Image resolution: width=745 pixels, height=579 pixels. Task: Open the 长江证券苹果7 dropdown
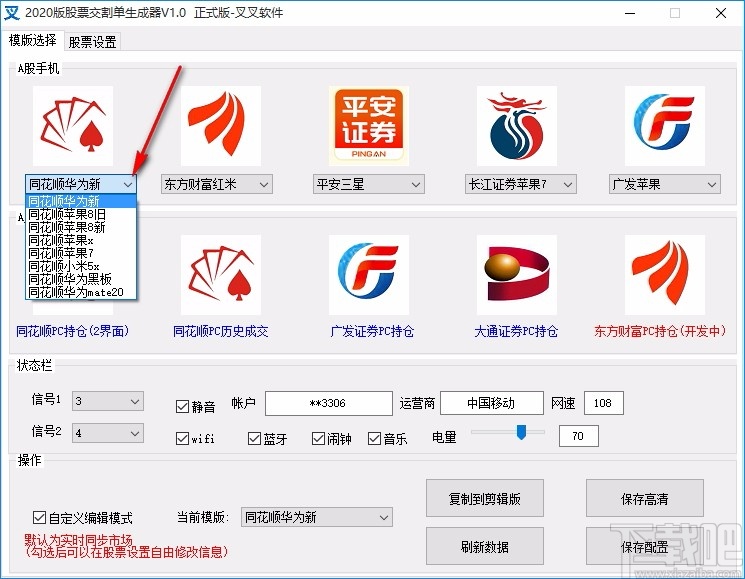521,184
